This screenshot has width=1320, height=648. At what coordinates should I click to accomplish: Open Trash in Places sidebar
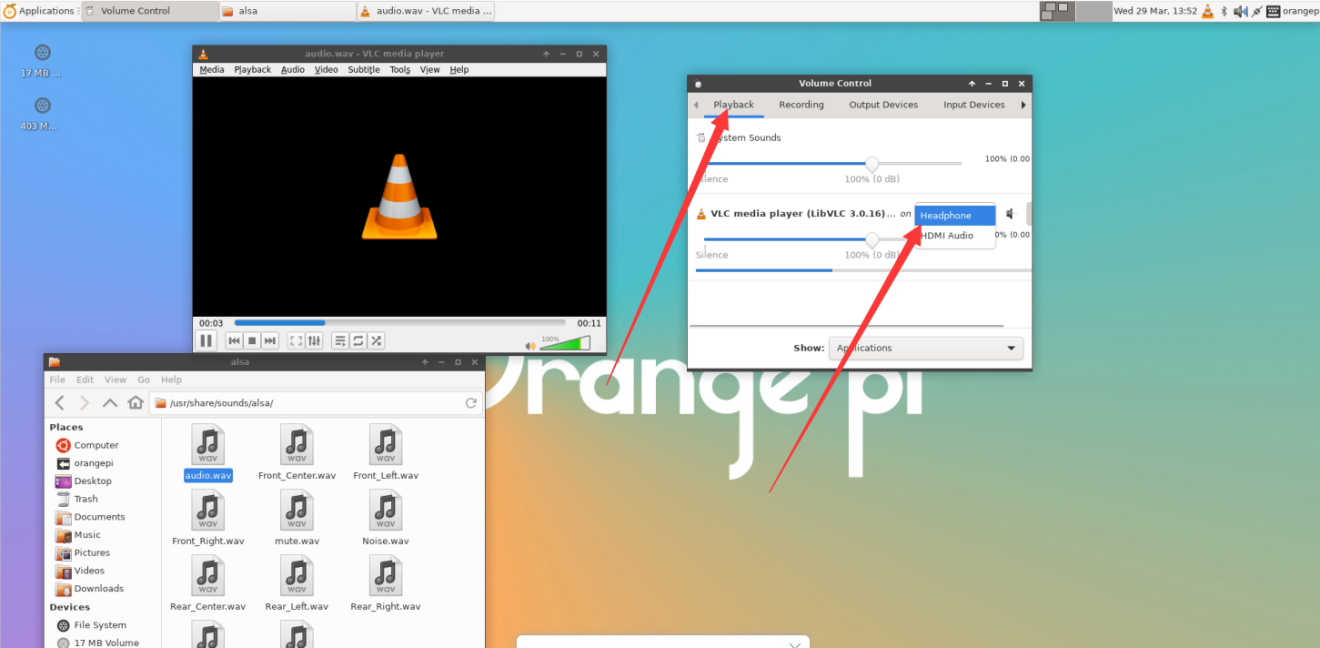point(86,499)
